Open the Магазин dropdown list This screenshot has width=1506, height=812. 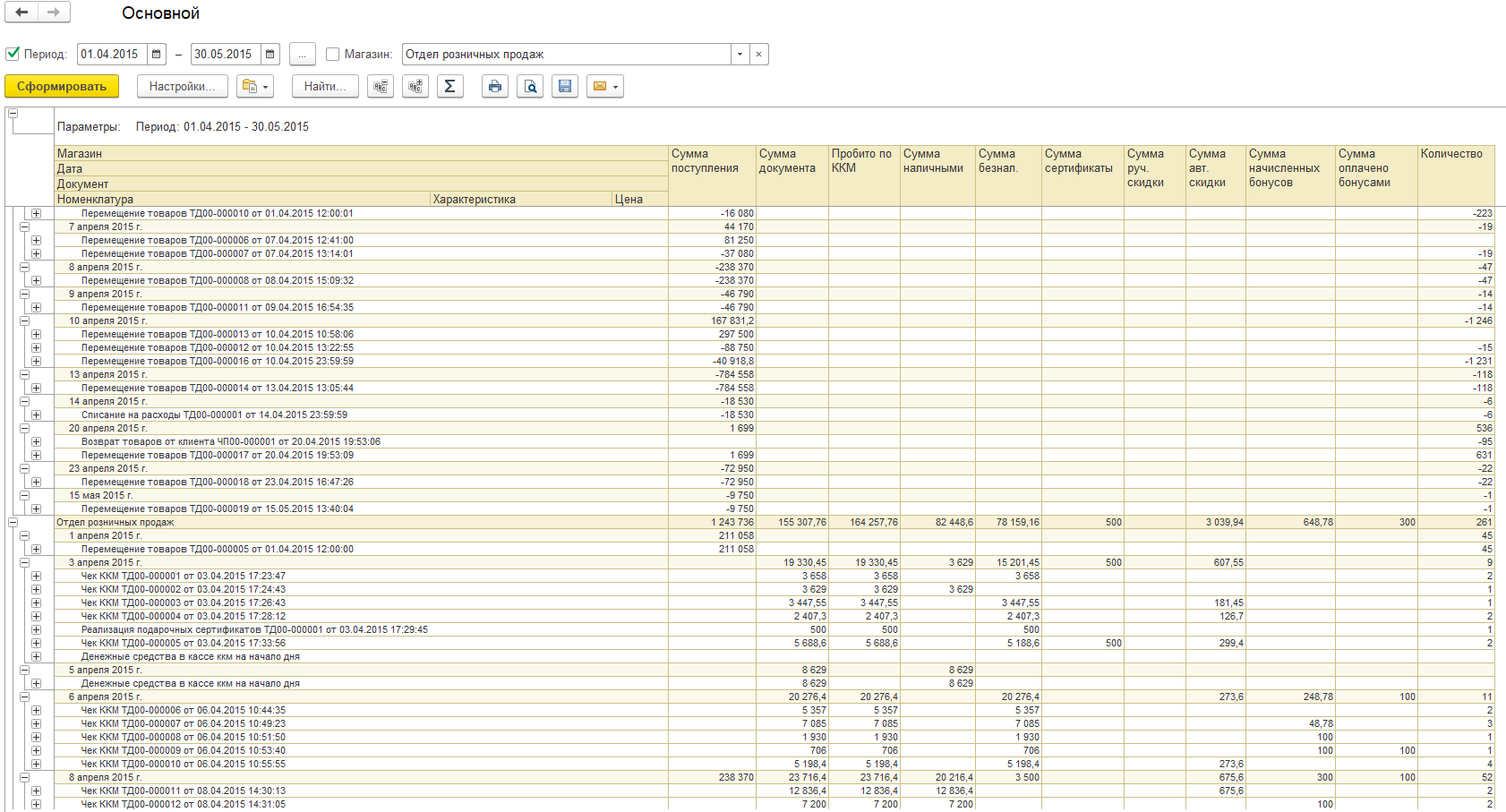pos(740,55)
